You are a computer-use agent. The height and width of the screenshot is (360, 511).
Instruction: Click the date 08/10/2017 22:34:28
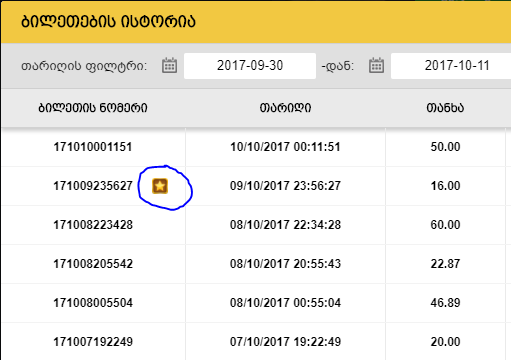pyautogui.click(x=285, y=225)
